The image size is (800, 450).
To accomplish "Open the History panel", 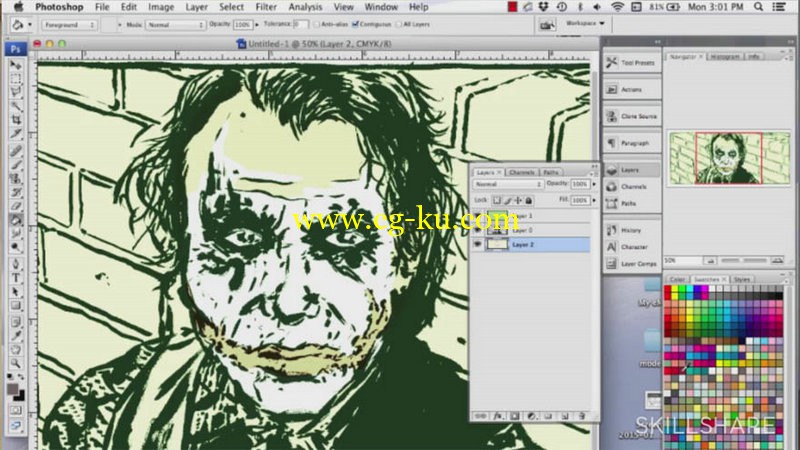I will (632, 230).
